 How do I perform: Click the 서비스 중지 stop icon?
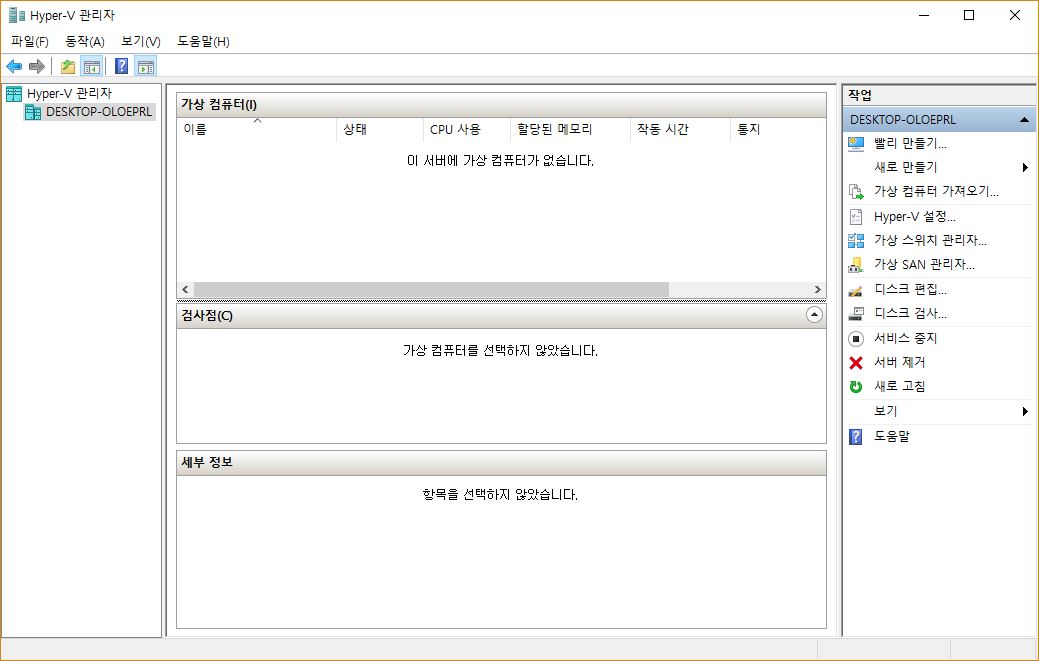tap(856, 338)
